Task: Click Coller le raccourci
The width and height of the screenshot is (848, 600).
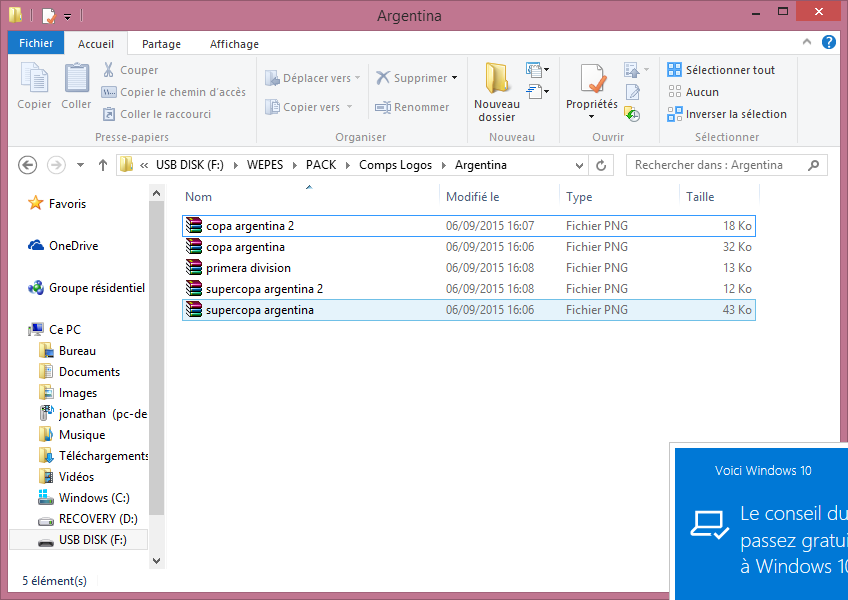Action: coord(156,114)
